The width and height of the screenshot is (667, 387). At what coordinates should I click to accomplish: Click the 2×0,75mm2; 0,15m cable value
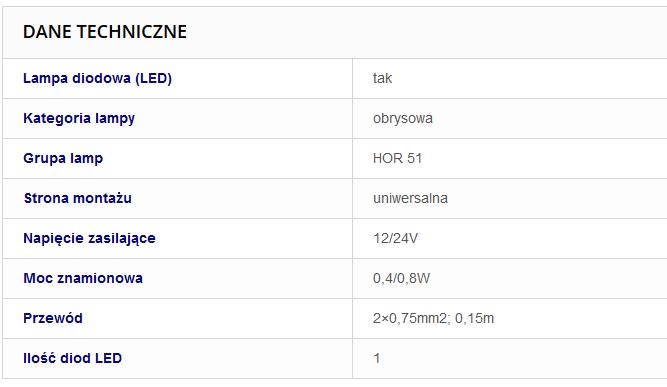[433, 318]
